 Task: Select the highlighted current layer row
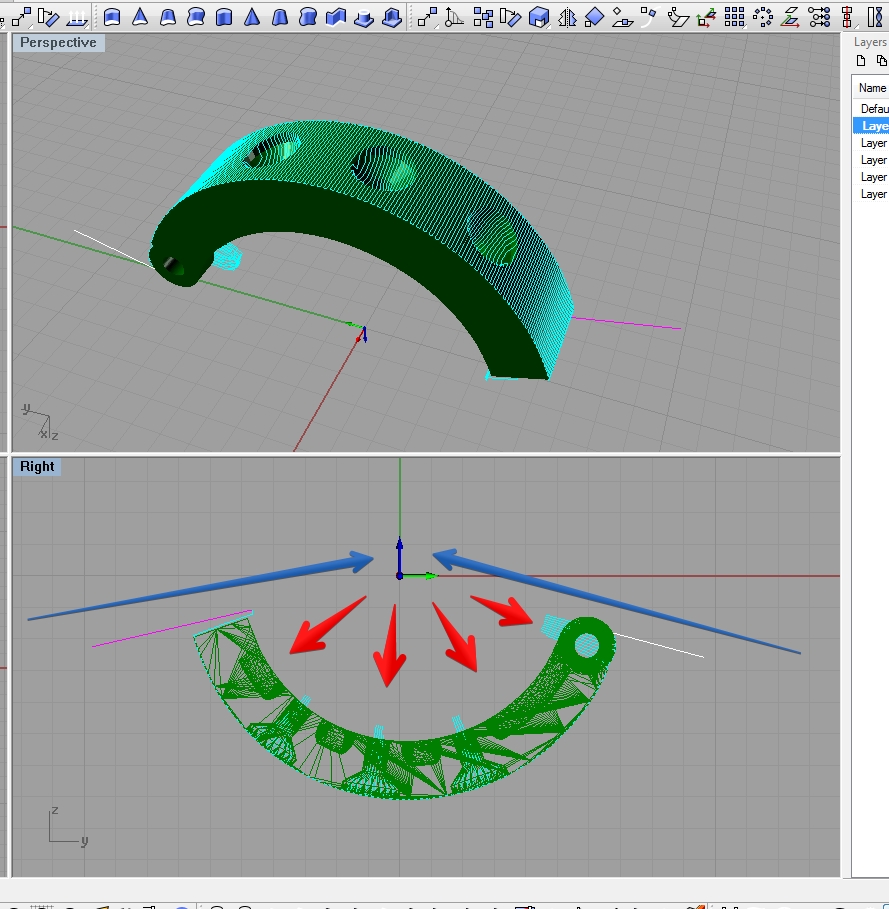(873, 126)
